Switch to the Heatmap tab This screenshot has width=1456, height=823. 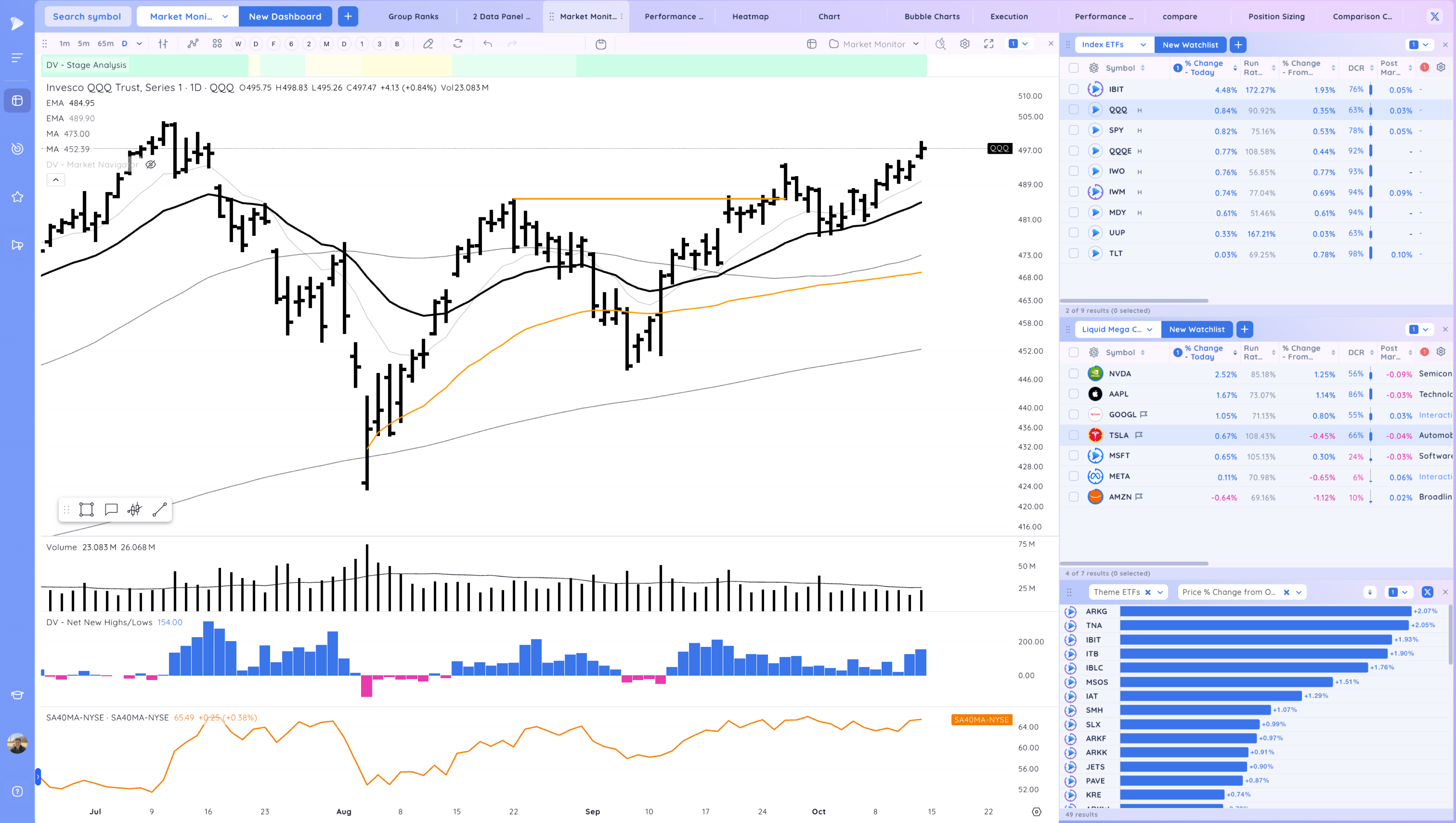750,16
